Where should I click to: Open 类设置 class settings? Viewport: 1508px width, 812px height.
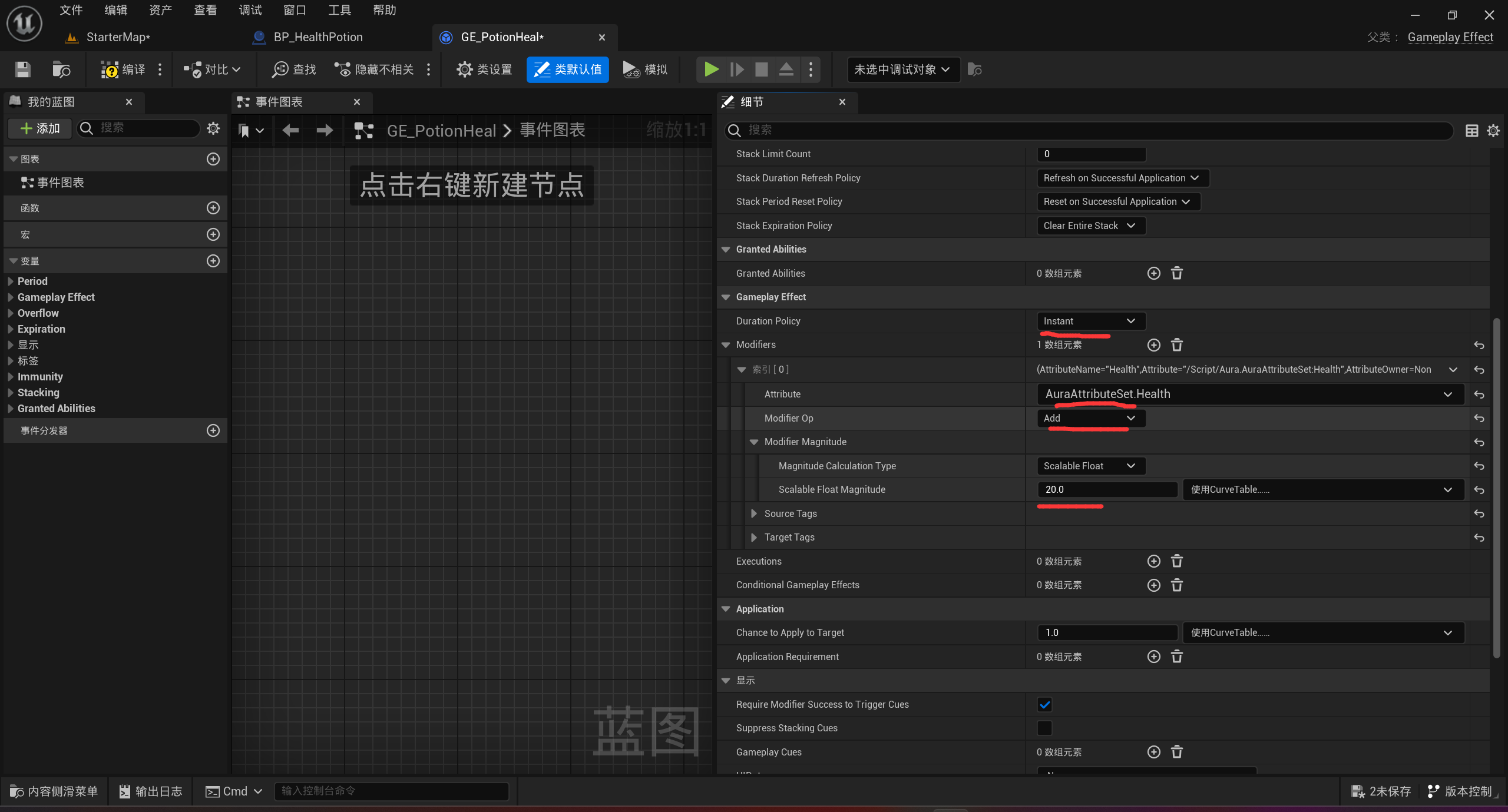pyautogui.click(x=484, y=69)
